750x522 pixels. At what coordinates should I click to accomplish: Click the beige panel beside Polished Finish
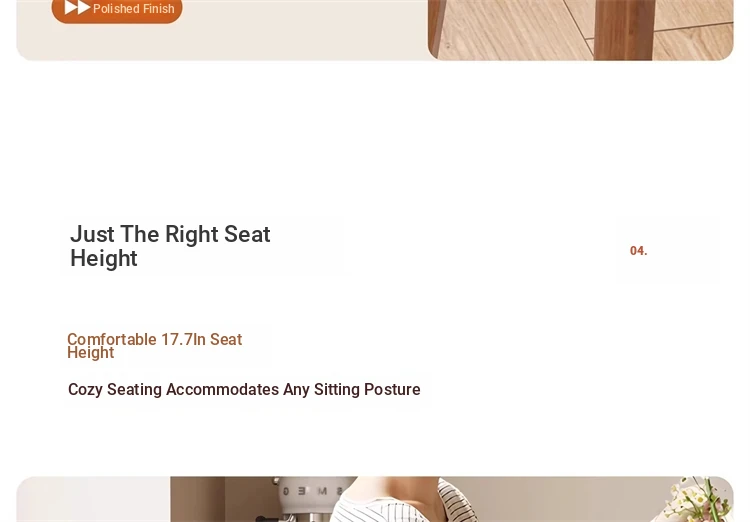point(300,30)
